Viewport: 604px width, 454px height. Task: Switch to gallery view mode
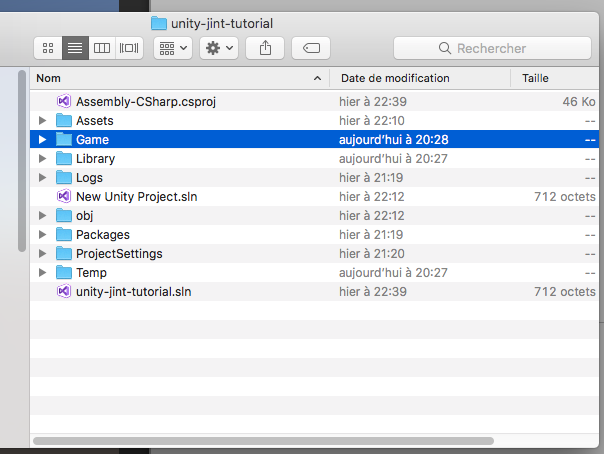point(129,48)
